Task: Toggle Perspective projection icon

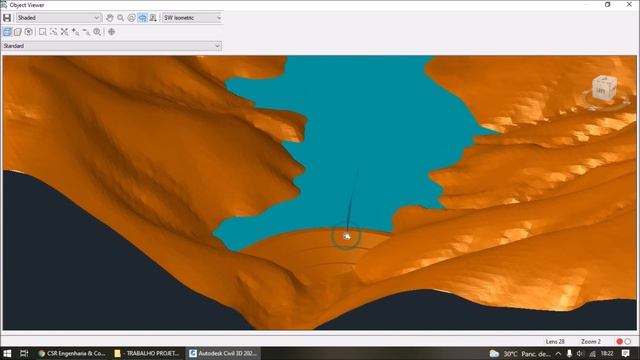Action: point(18,31)
